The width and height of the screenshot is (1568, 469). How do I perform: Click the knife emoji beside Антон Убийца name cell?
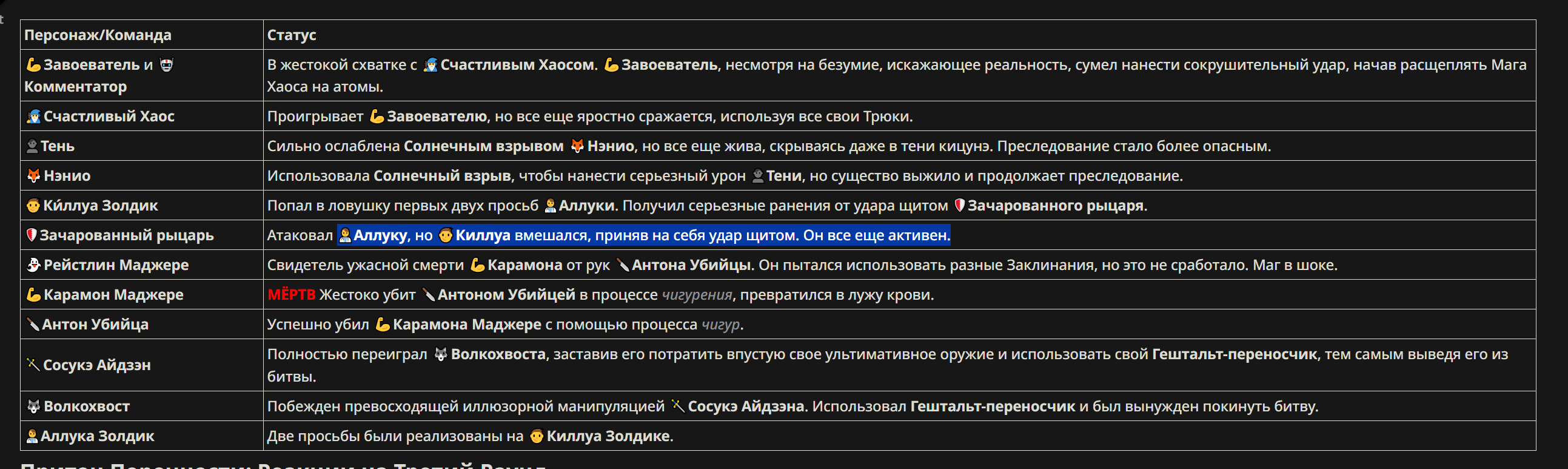33,325
